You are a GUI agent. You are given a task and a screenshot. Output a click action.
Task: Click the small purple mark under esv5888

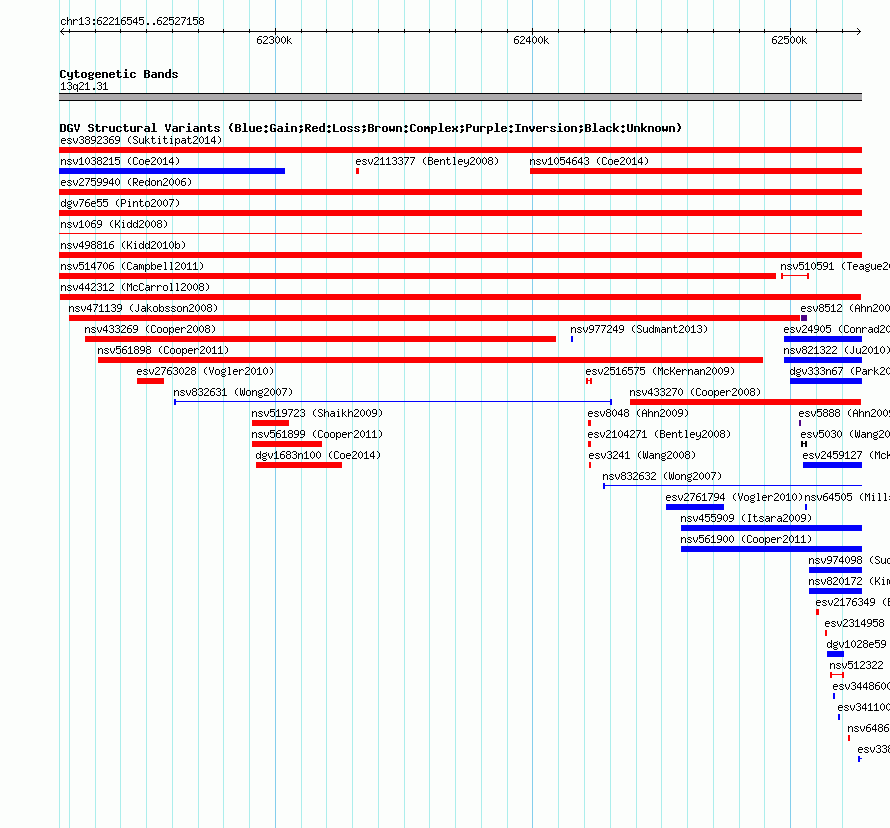point(800,423)
